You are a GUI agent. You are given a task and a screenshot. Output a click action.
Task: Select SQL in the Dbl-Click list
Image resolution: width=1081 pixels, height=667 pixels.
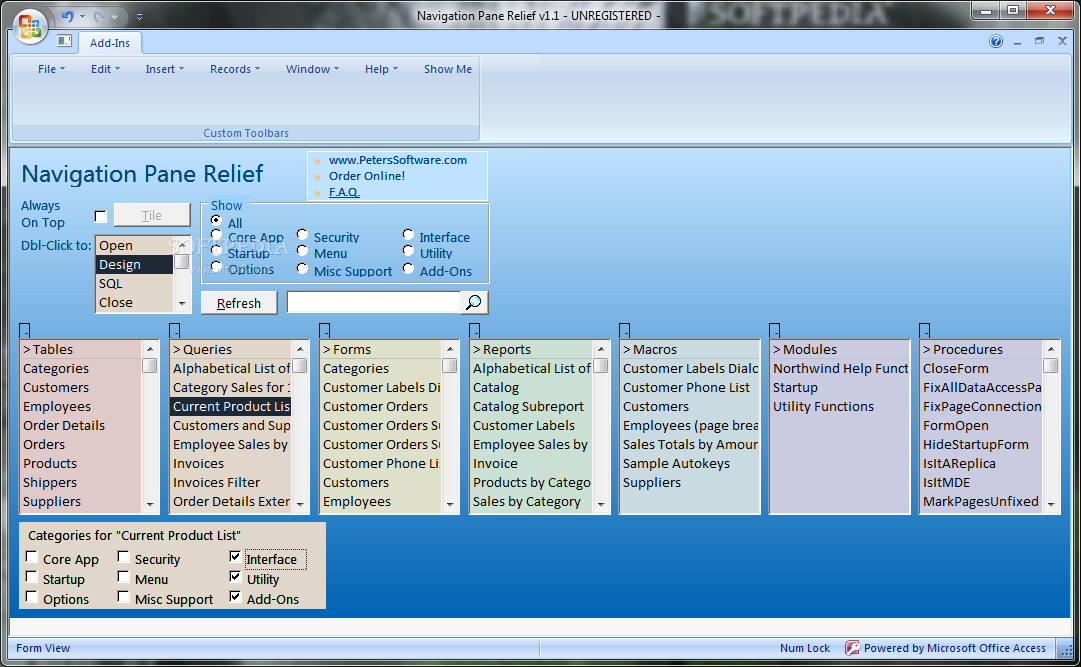point(134,283)
